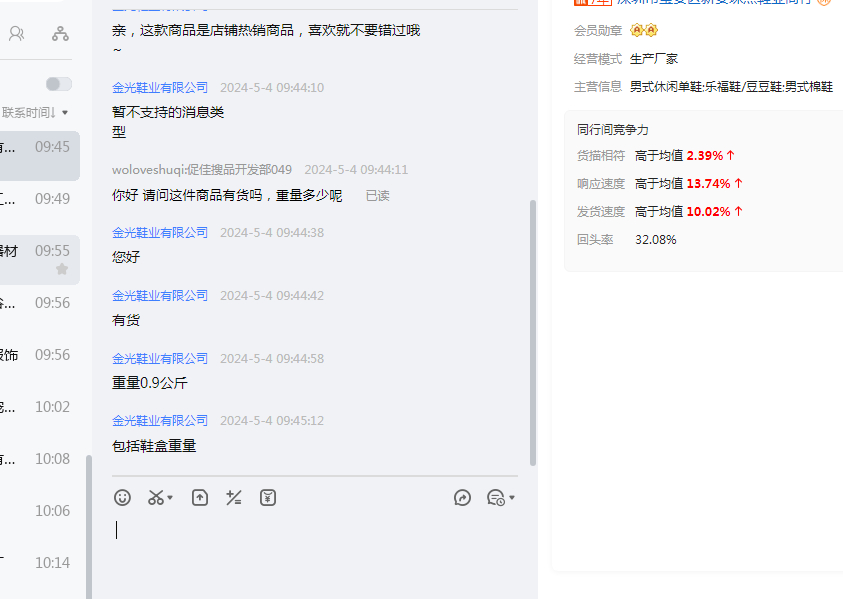Select the scissors screenshot tool
The width and height of the screenshot is (843, 599).
pos(156,498)
